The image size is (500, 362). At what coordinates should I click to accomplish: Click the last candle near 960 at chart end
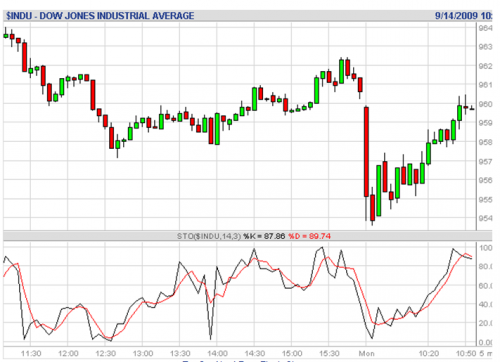point(472,108)
